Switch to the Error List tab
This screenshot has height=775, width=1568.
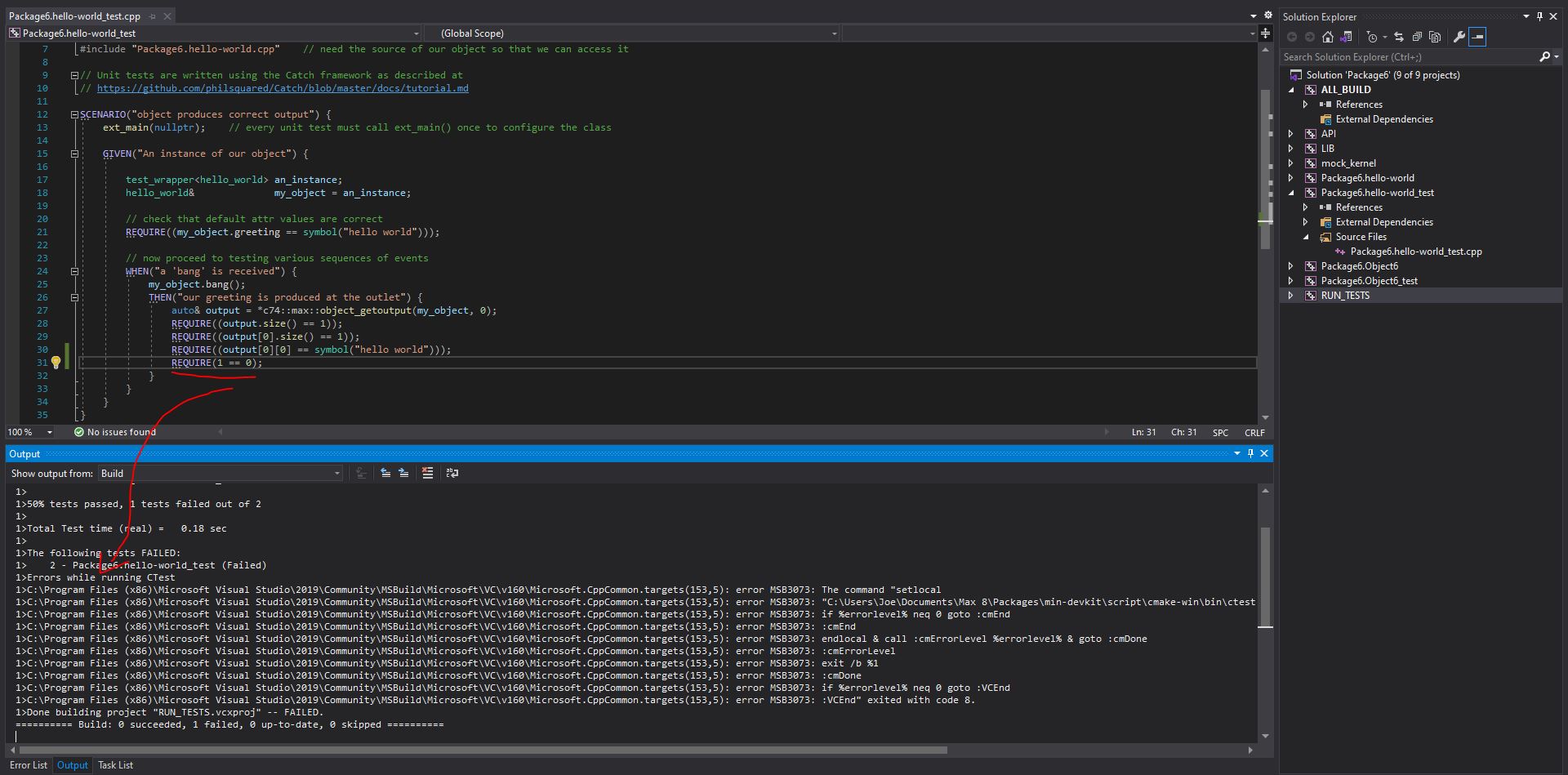(x=29, y=765)
